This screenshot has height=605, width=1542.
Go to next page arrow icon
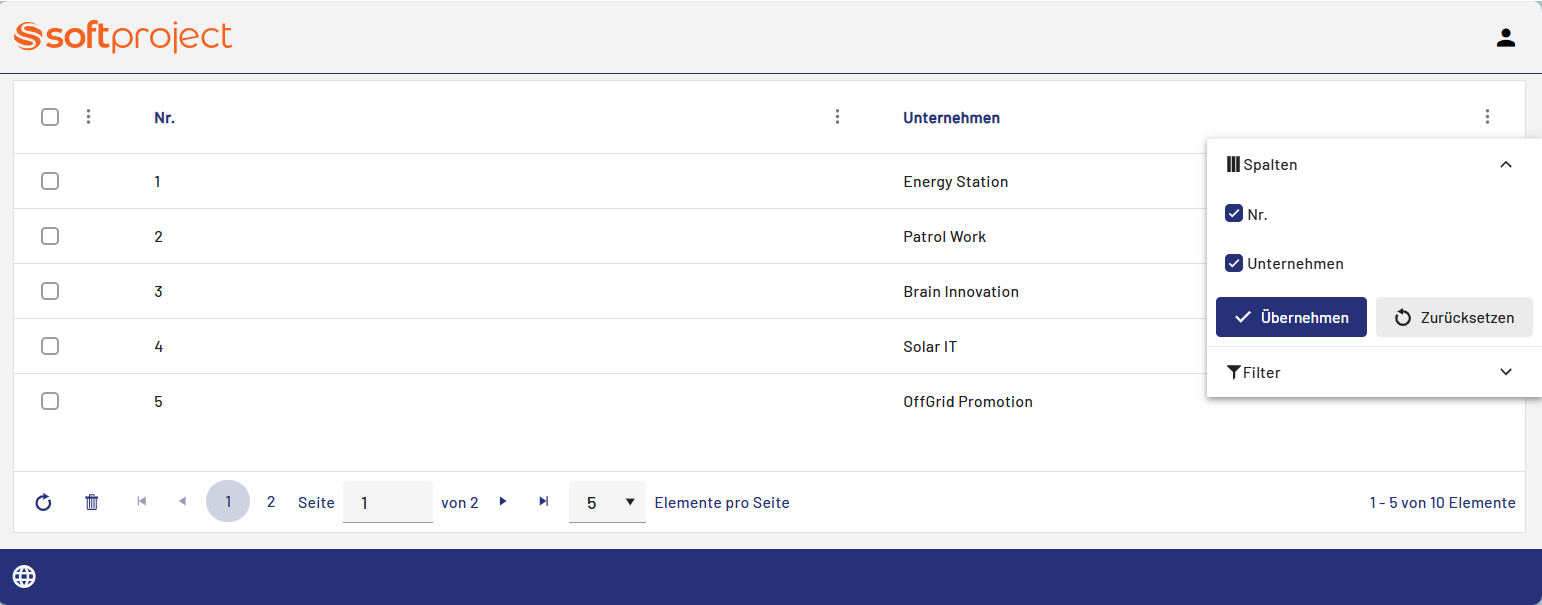503,502
